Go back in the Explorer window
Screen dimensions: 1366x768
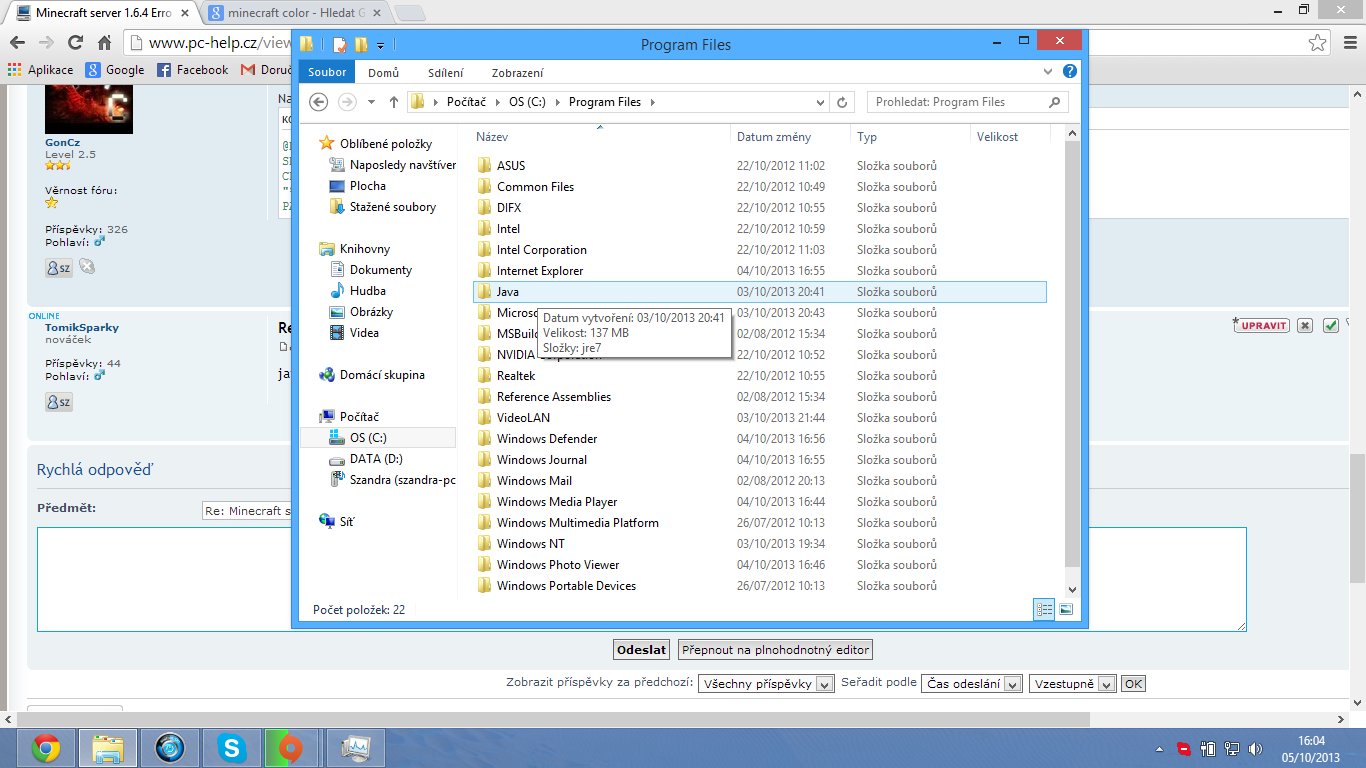319,102
